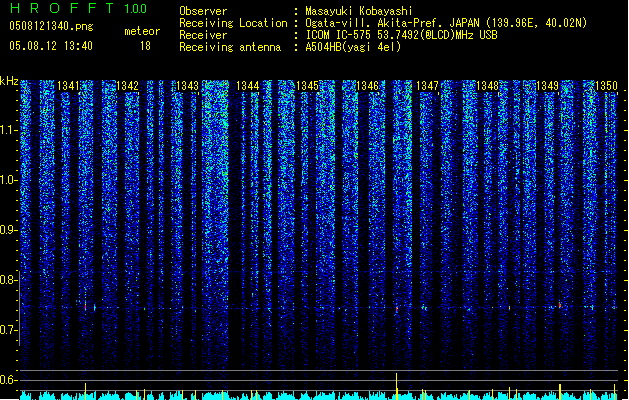629x400 pixels.
Task: Click the tallest yellow power spike below 1346
Action: click(397, 386)
